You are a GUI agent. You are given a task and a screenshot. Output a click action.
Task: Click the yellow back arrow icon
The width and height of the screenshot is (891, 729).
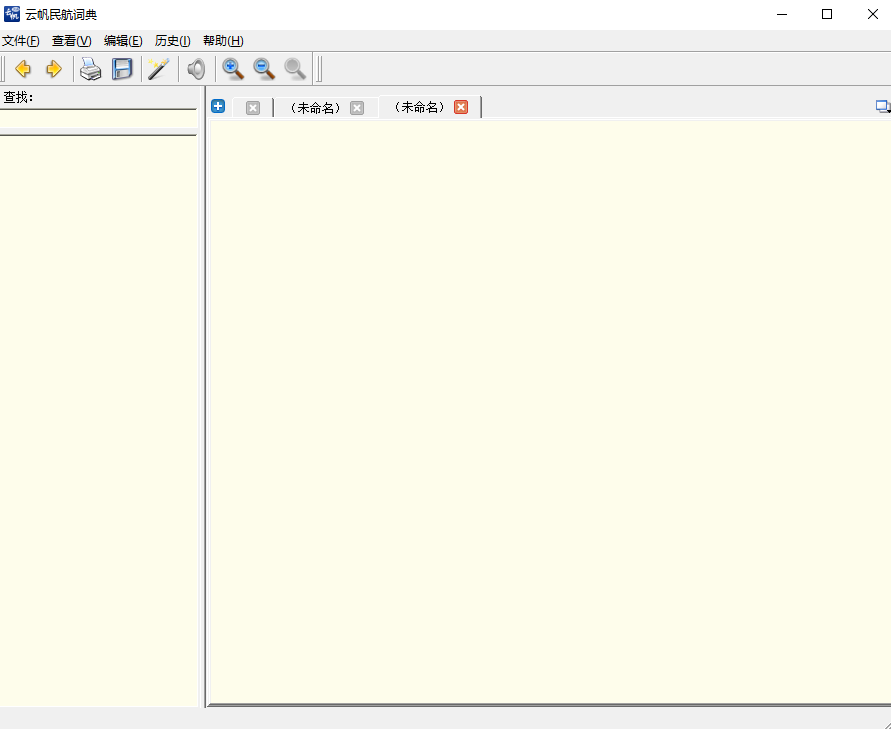click(22, 69)
